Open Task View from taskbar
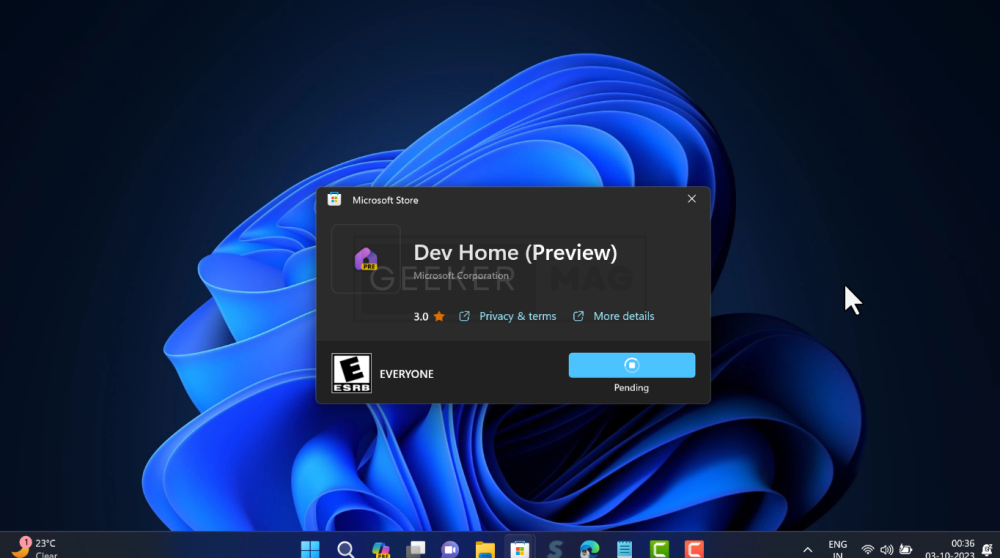This screenshot has width=1000, height=558. [416, 549]
